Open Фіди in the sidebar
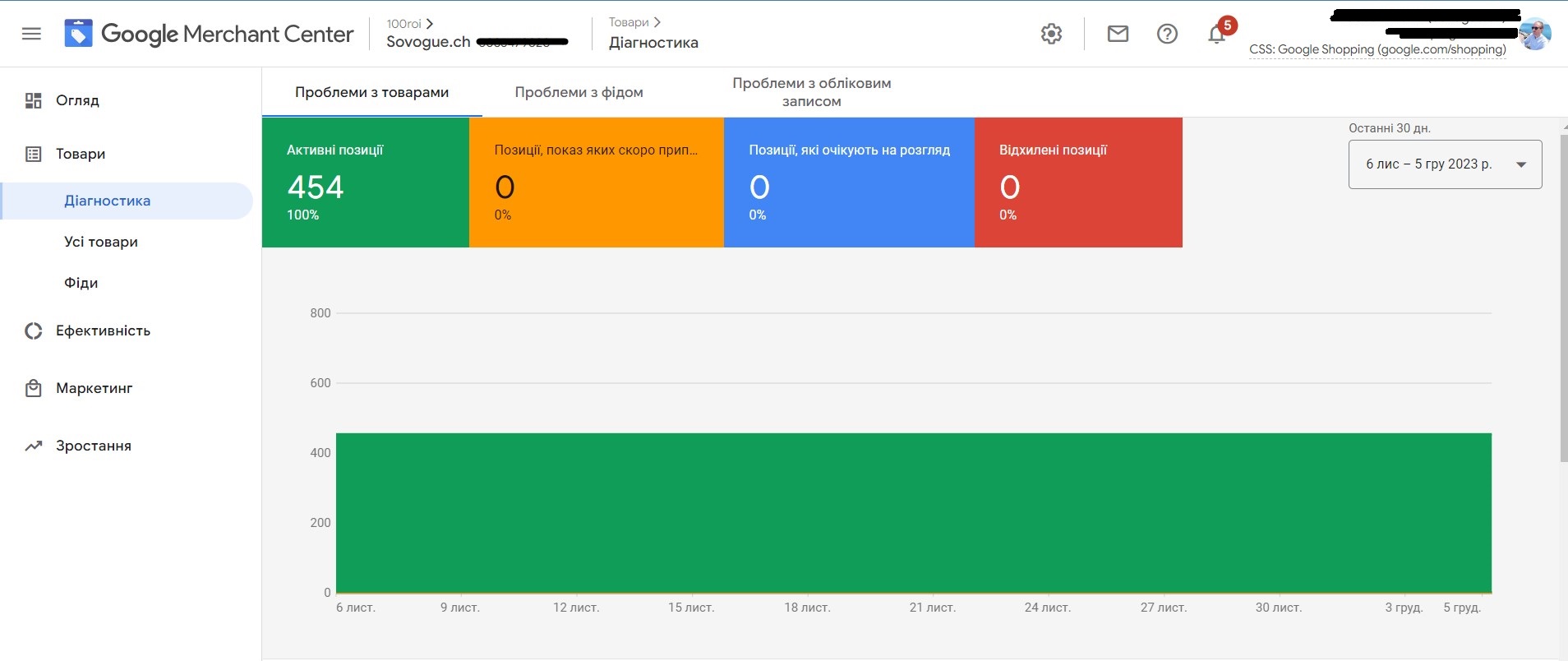This screenshot has height=661, width=1568. tap(81, 283)
